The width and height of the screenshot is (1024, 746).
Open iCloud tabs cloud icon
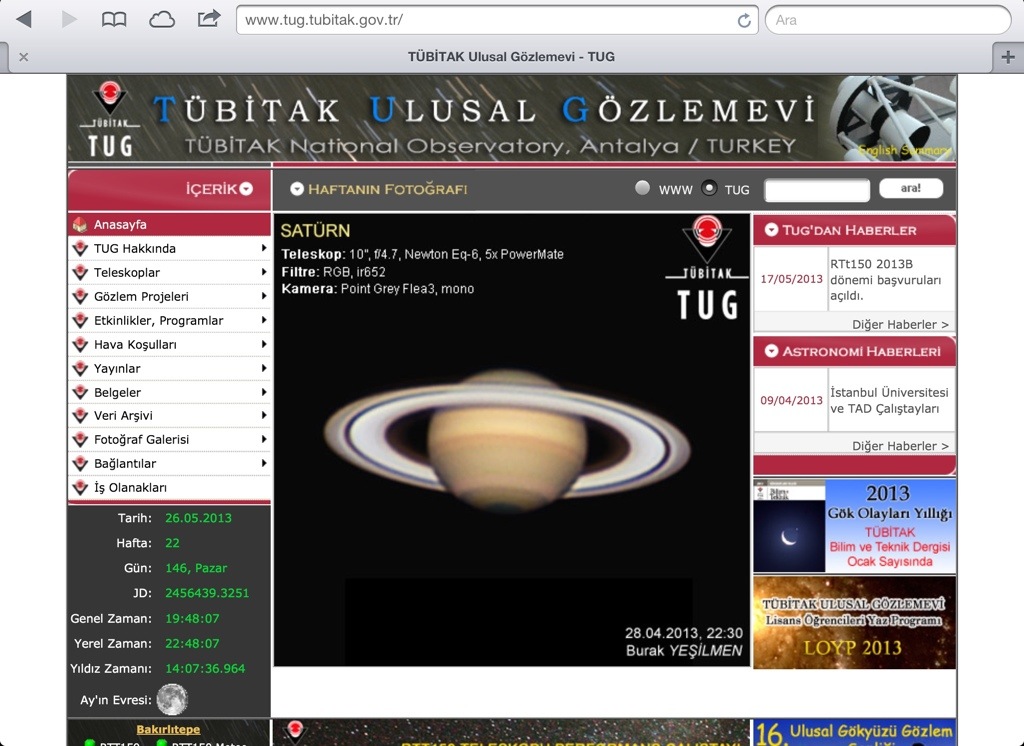[x=161, y=19]
